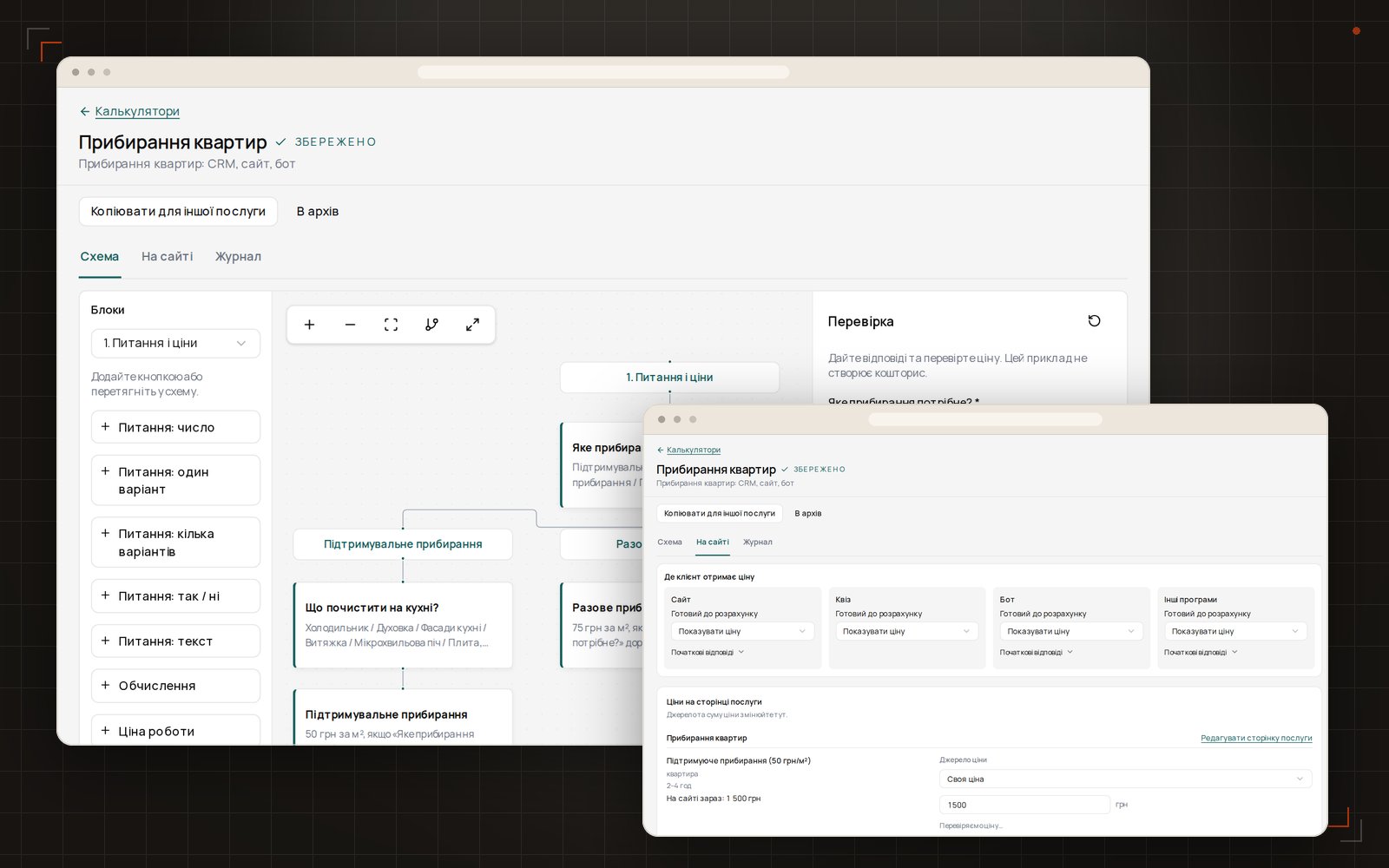The width and height of the screenshot is (1389, 868).
Task: Open Квіз card Показувати ціну dropdown
Action: pos(906,631)
